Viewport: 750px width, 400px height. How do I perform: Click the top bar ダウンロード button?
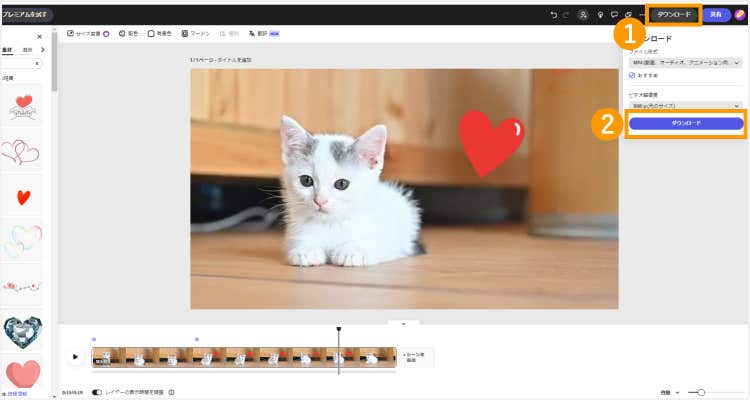pyautogui.click(x=674, y=15)
